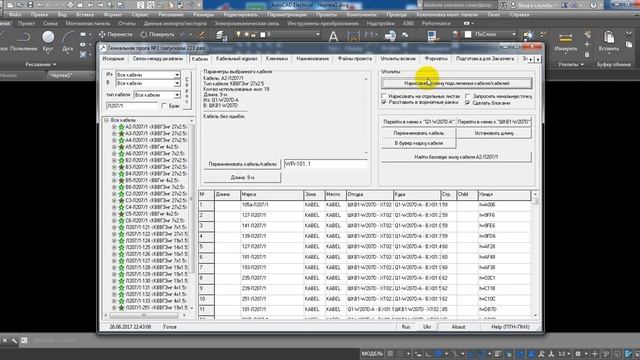
Task: Click 'В буфер марку кабеля' button
Action: tap(418, 143)
